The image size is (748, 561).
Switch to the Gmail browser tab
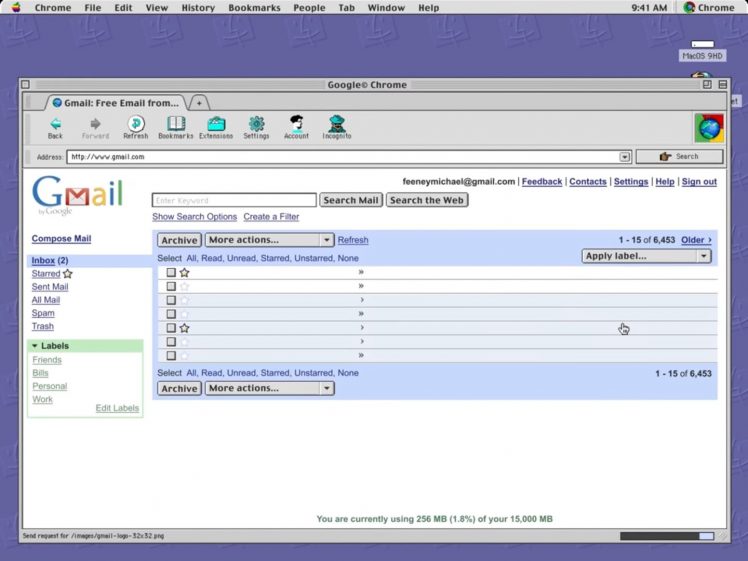[x=115, y=102]
